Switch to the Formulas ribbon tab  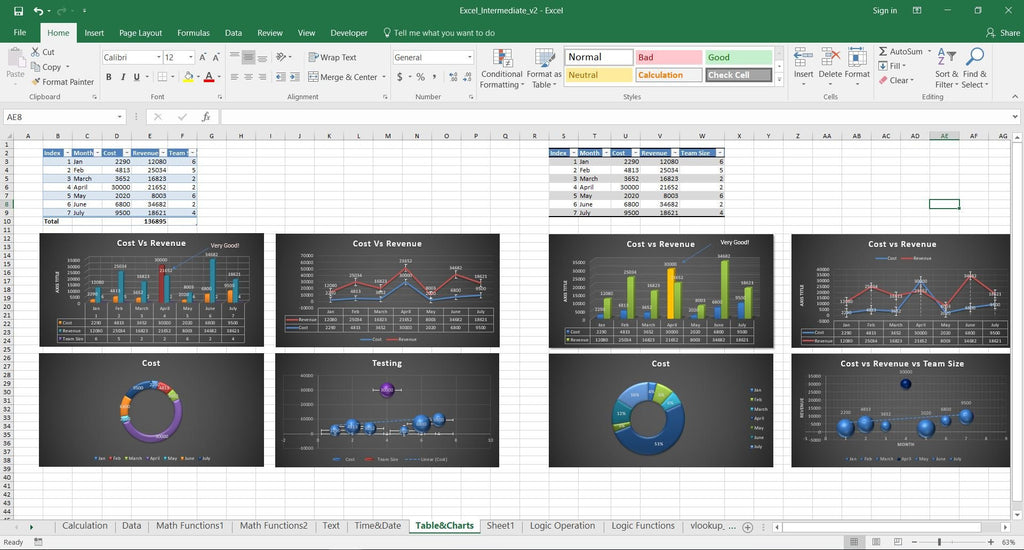[x=193, y=33]
